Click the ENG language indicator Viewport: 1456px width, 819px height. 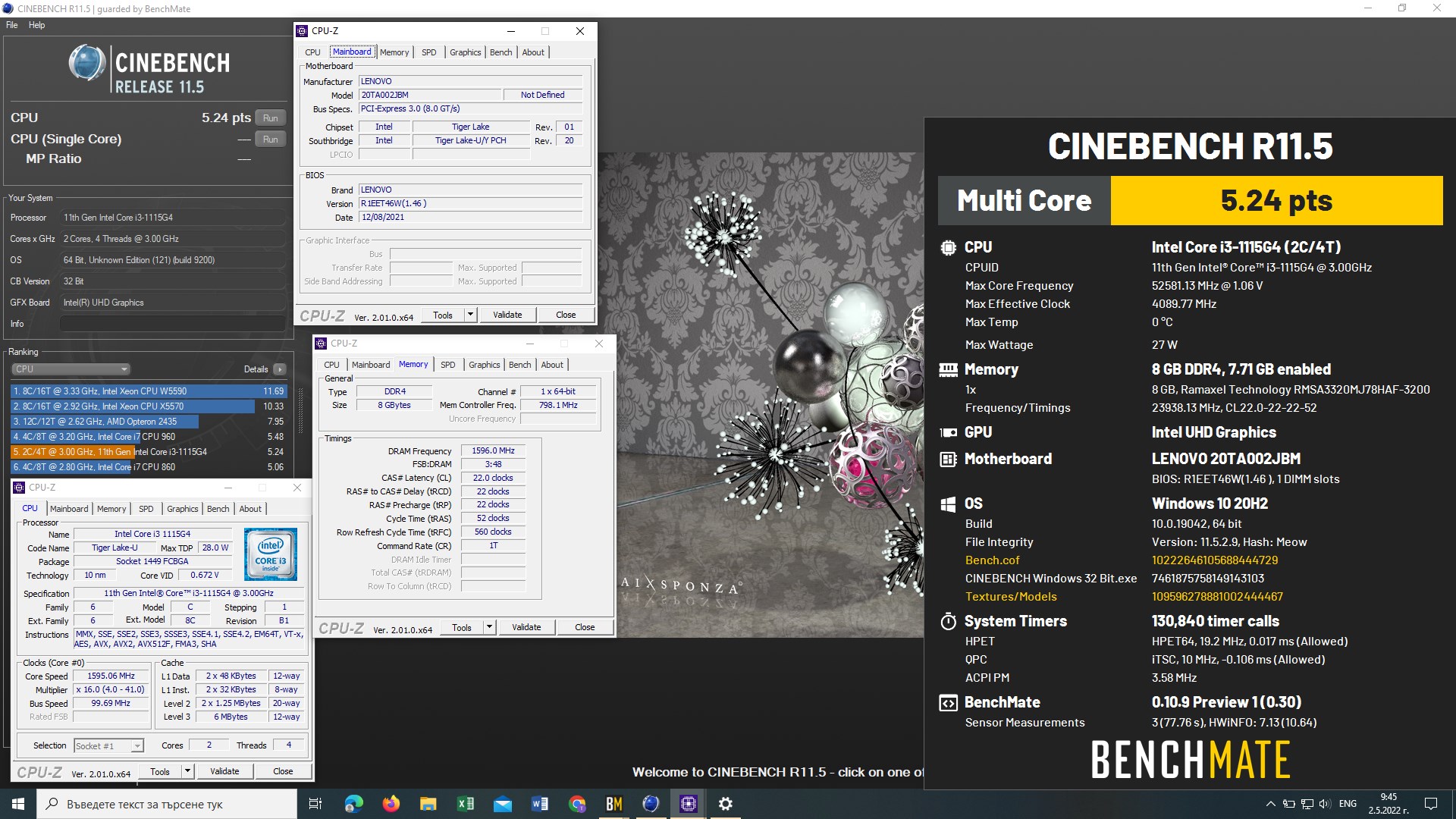tap(1348, 804)
